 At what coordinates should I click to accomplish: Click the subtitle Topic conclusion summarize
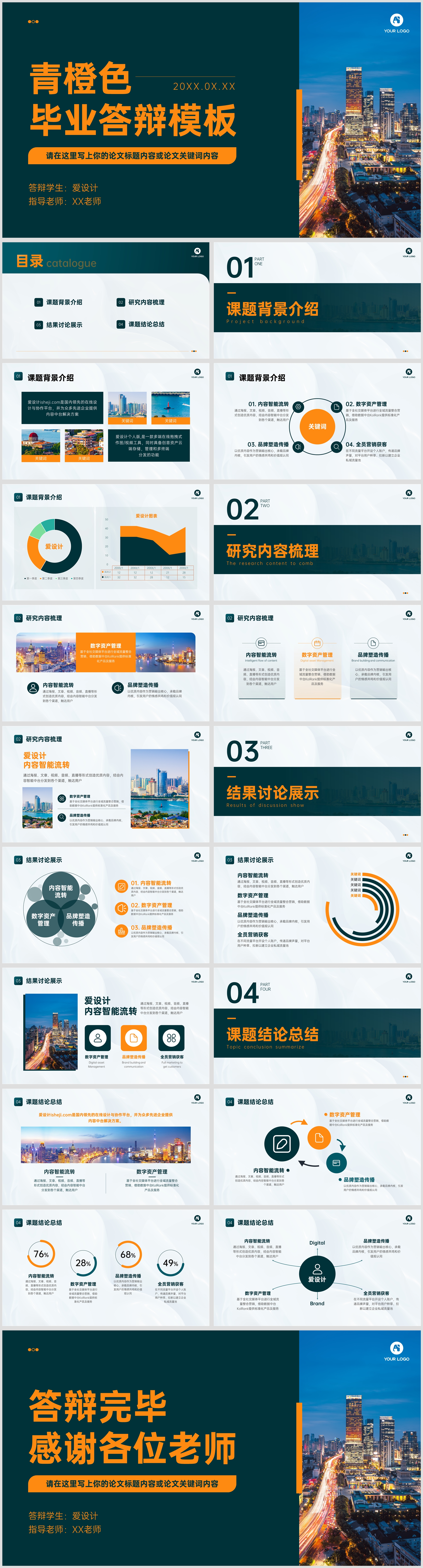click(x=265, y=1047)
